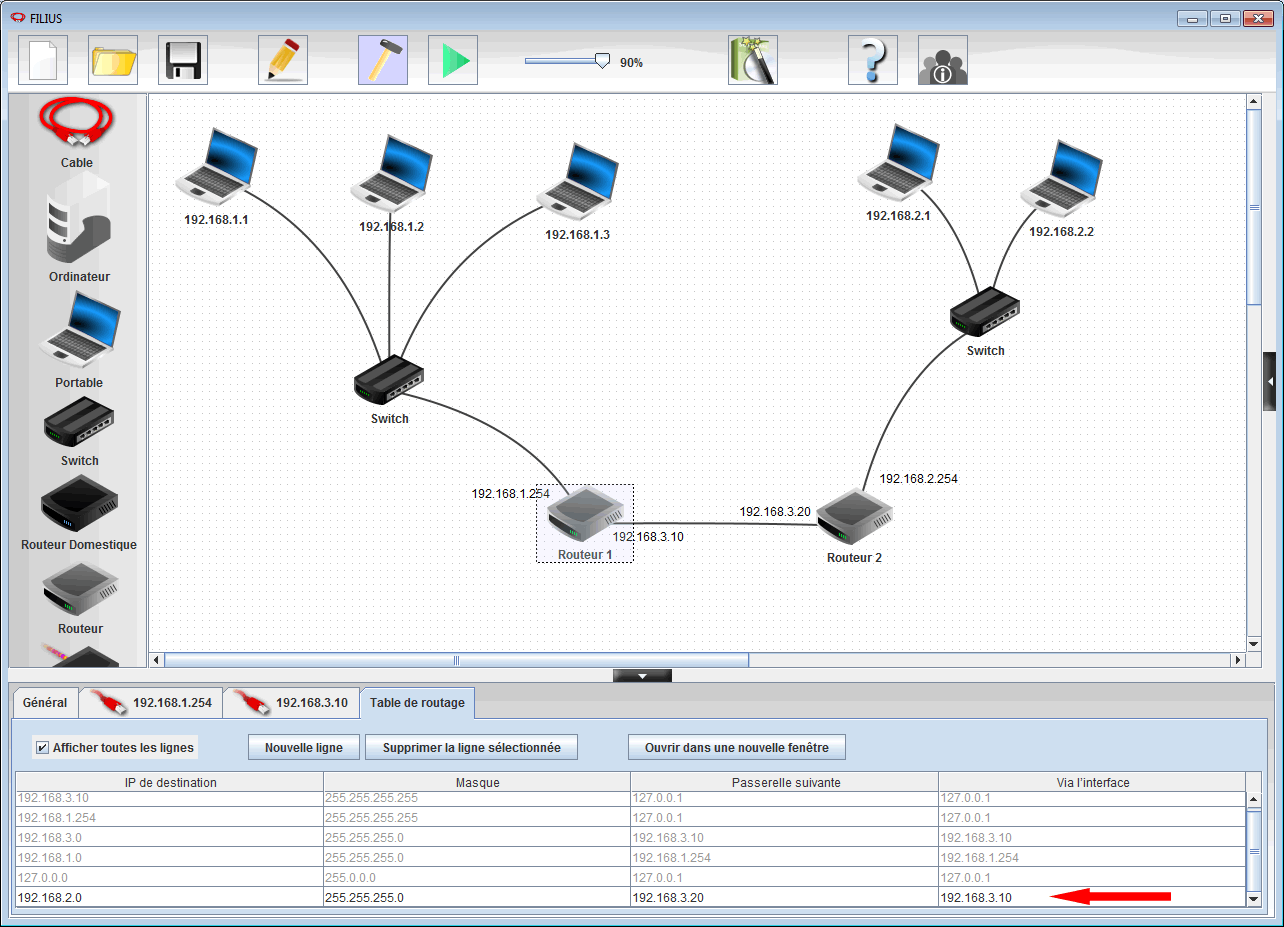Expand the right side panel arrow

(1270, 382)
